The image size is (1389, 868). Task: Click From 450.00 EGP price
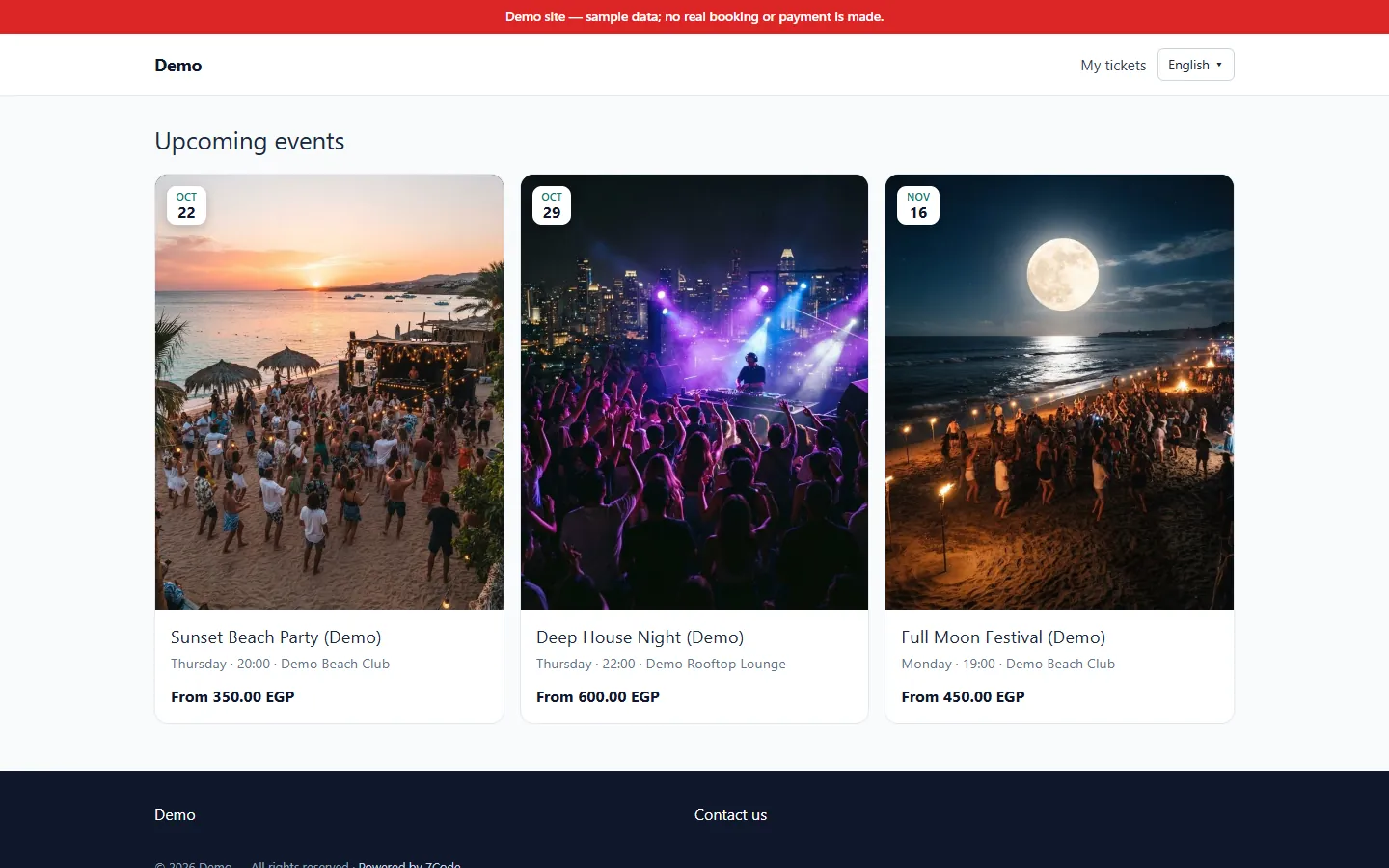coord(963,696)
